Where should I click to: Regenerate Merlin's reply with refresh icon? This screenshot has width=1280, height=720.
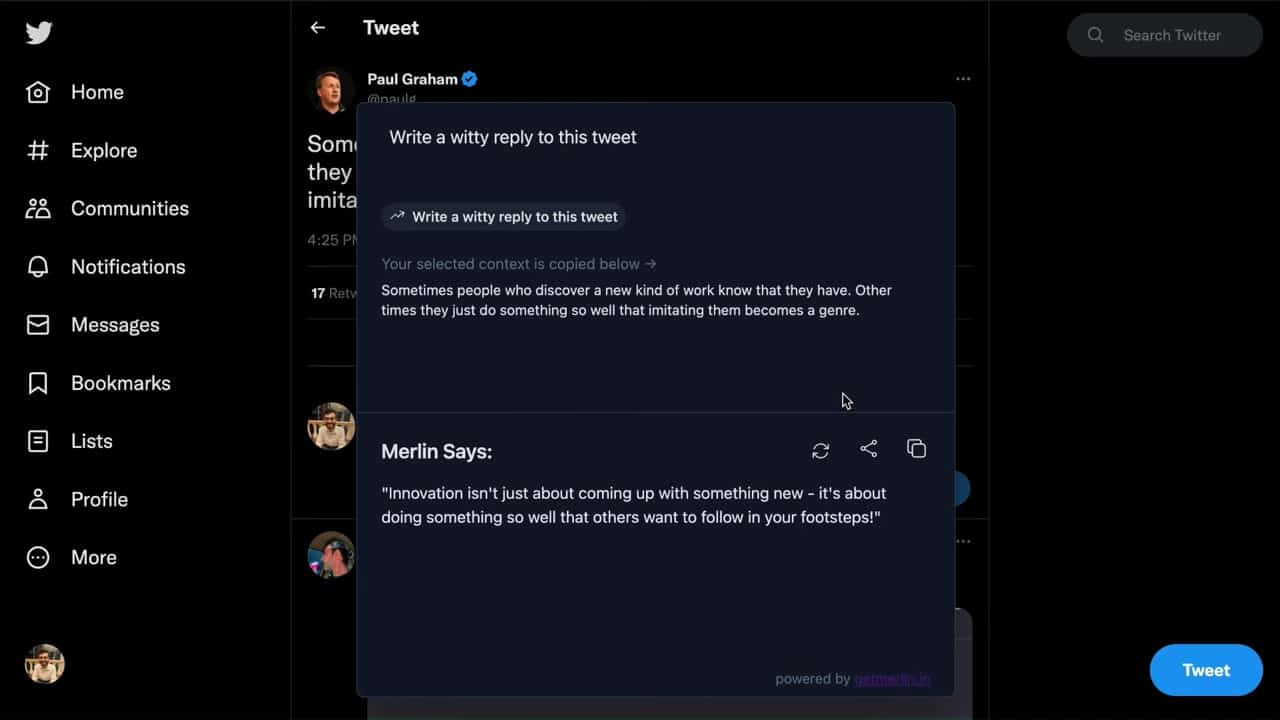821,451
